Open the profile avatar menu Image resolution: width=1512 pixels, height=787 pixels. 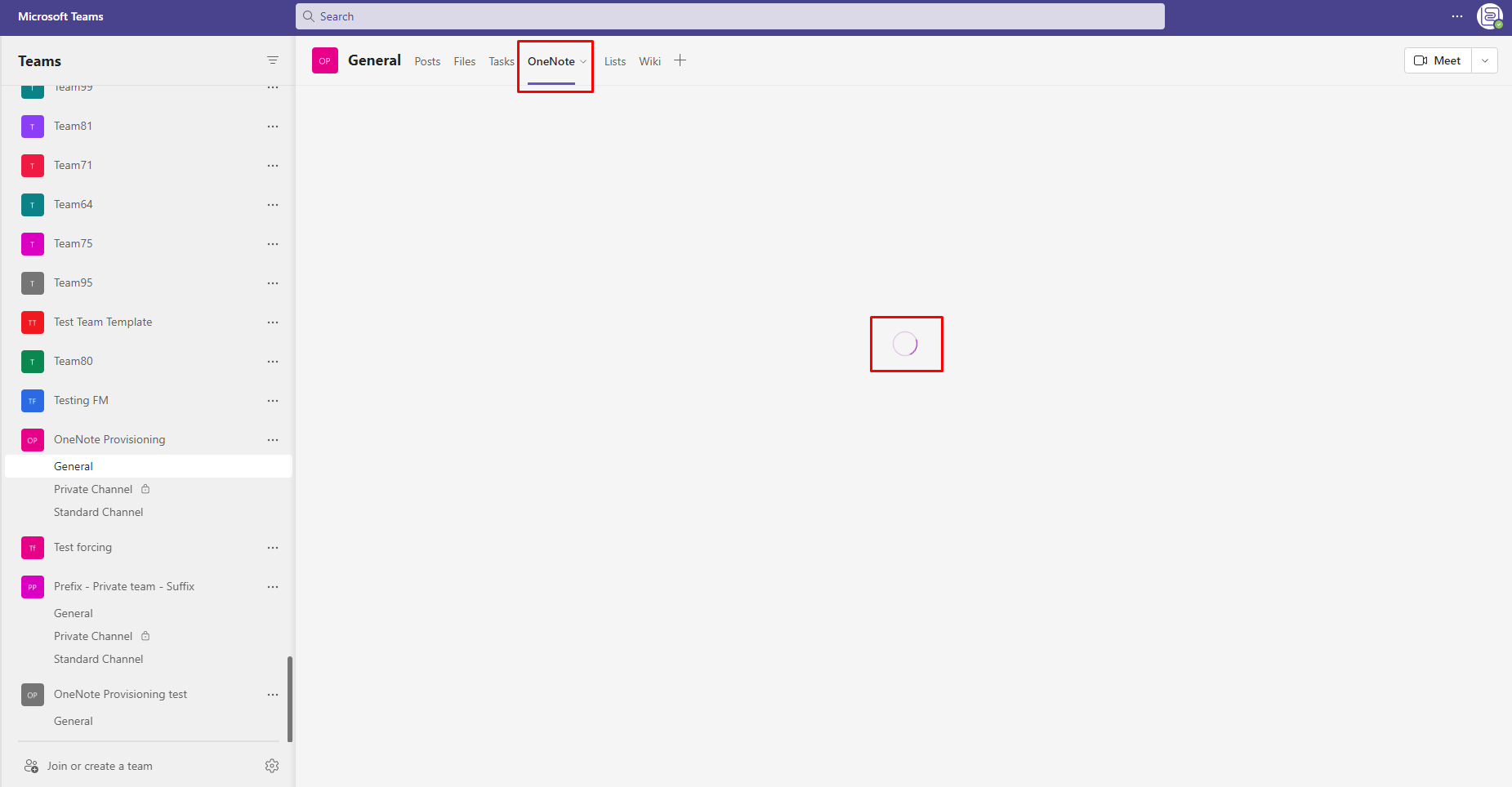(1490, 16)
